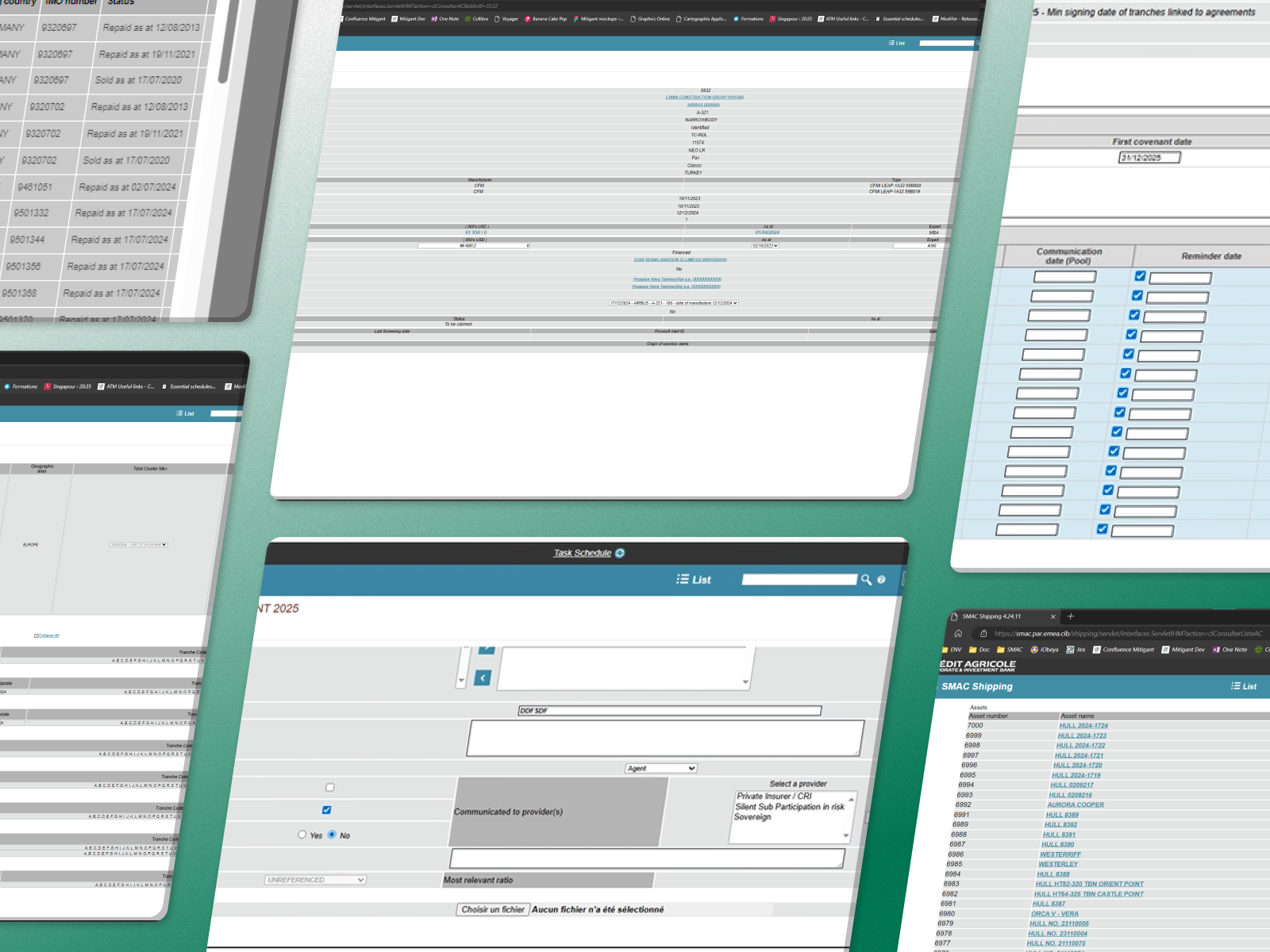1270x952 pixels.
Task: Open Modifier - Release bookmark in top window
Action: (956, 19)
